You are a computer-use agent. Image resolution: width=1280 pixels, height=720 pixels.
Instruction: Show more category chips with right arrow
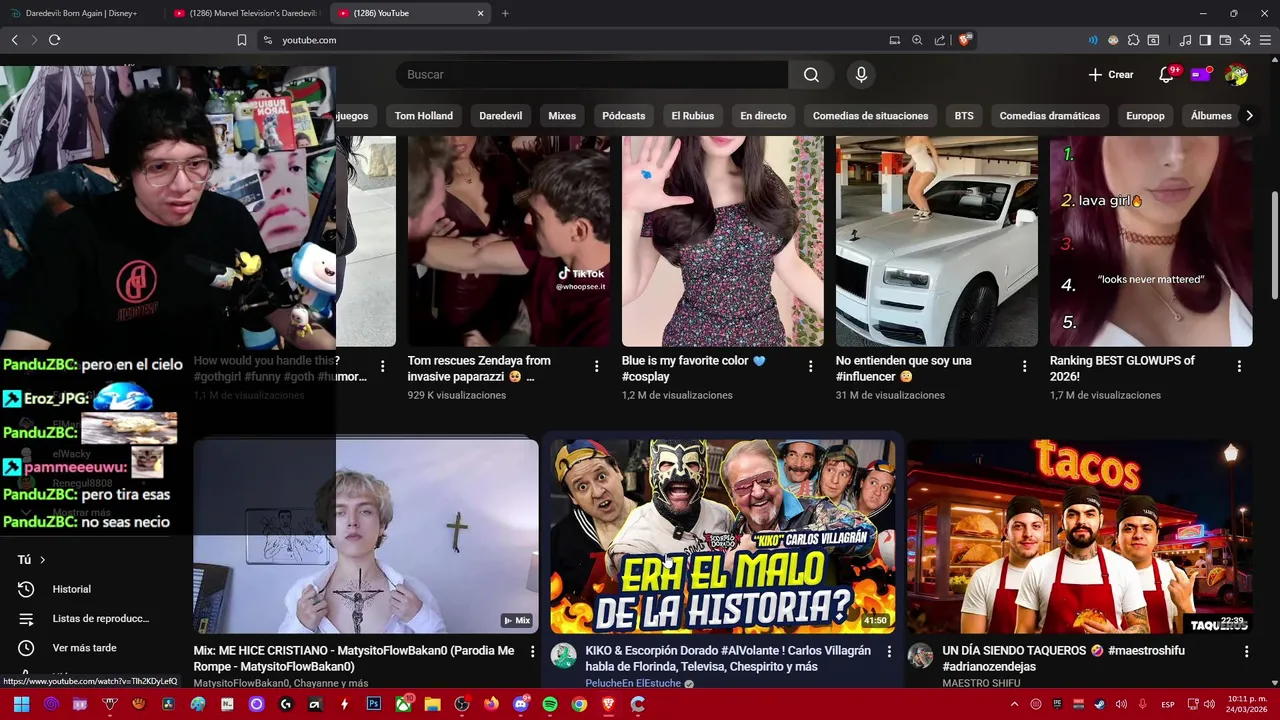click(x=1249, y=116)
